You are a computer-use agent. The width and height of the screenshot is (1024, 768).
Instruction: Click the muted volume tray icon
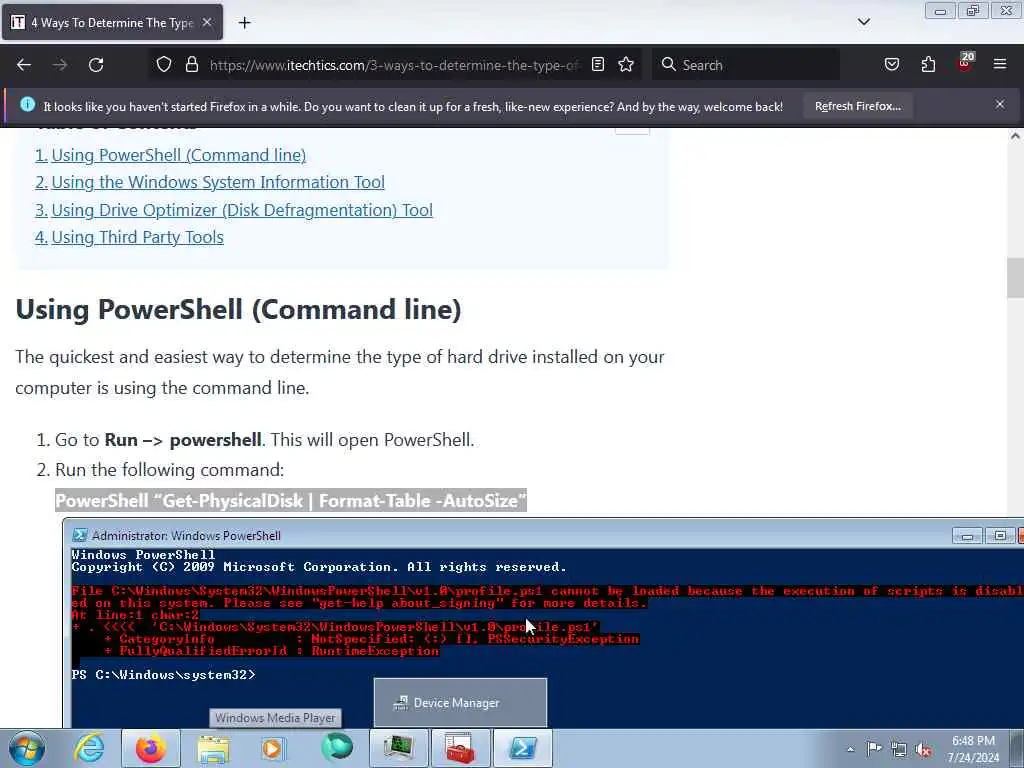click(923, 749)
